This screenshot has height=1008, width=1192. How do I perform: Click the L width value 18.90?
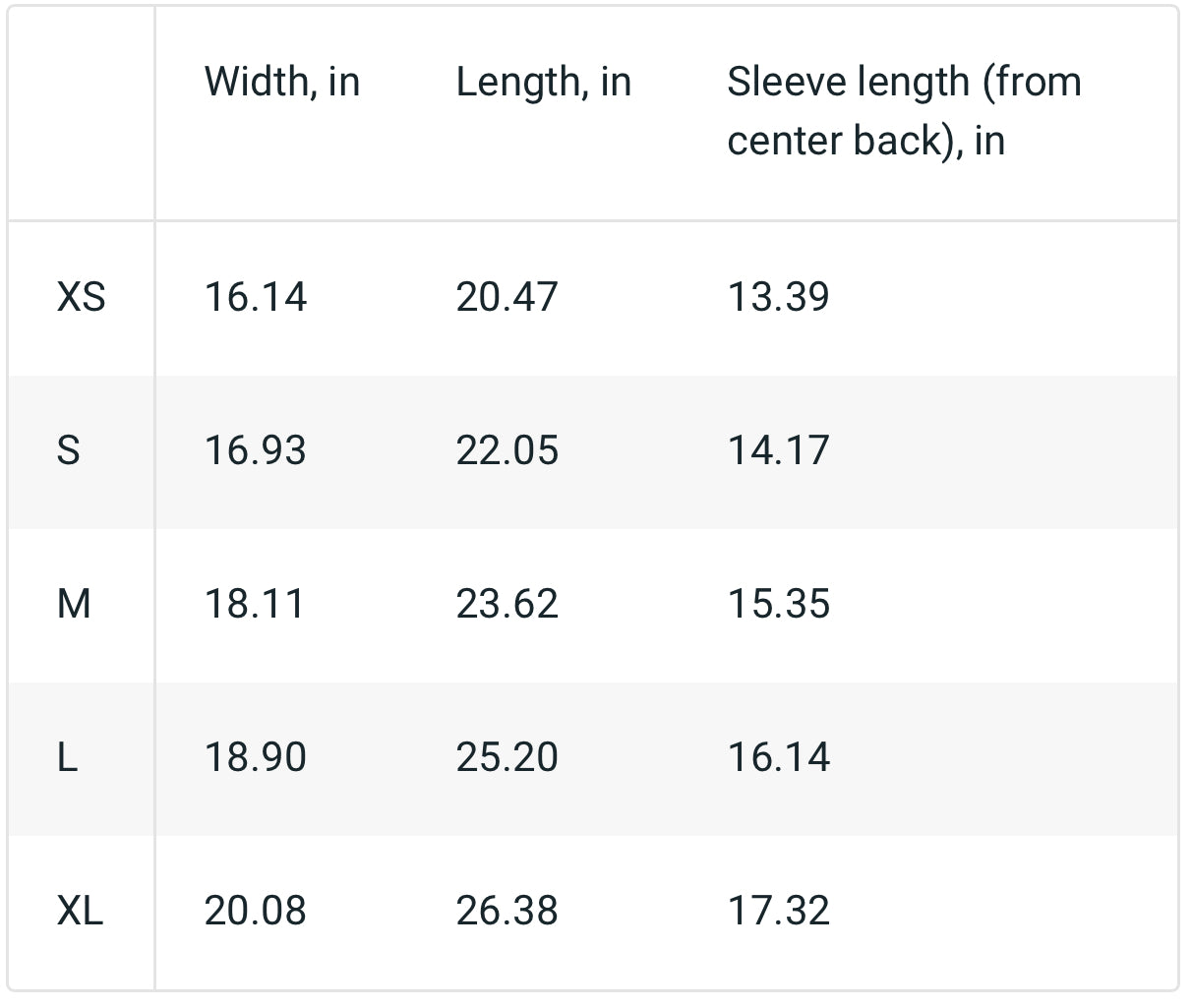[255, 757]
